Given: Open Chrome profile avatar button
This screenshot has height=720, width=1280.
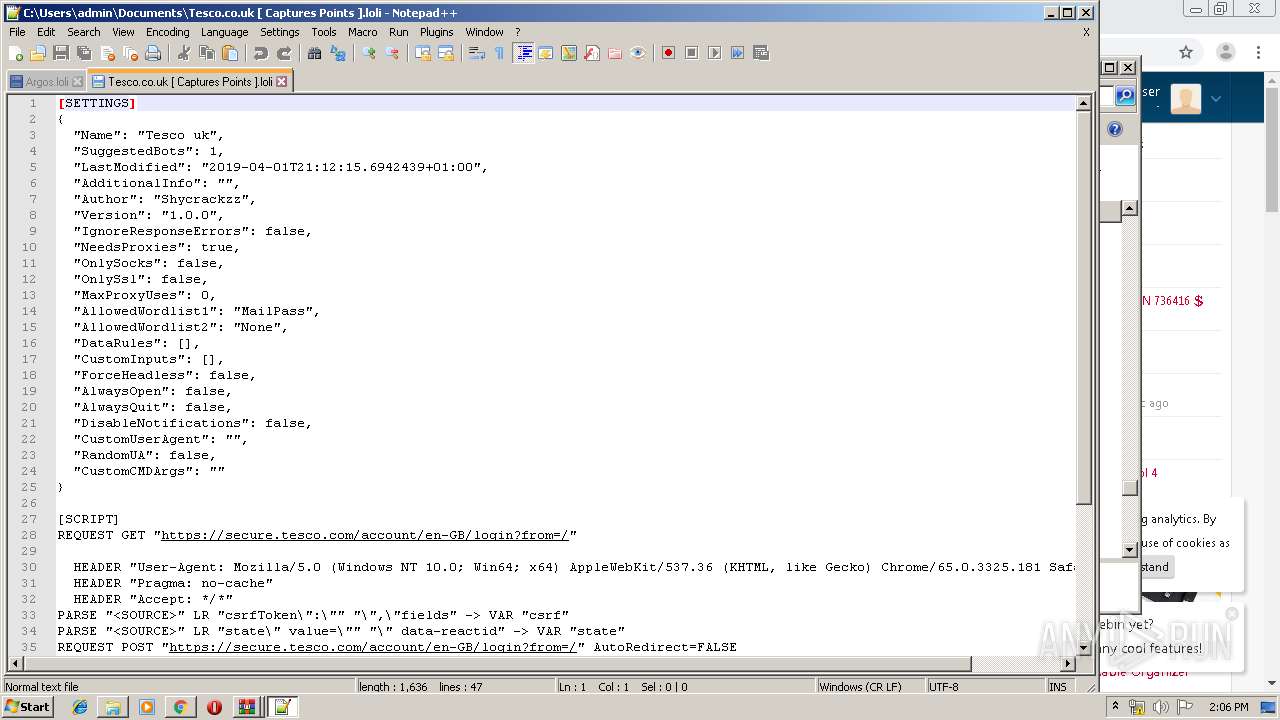Looking at the screenshot, I should pos(1226,52).
